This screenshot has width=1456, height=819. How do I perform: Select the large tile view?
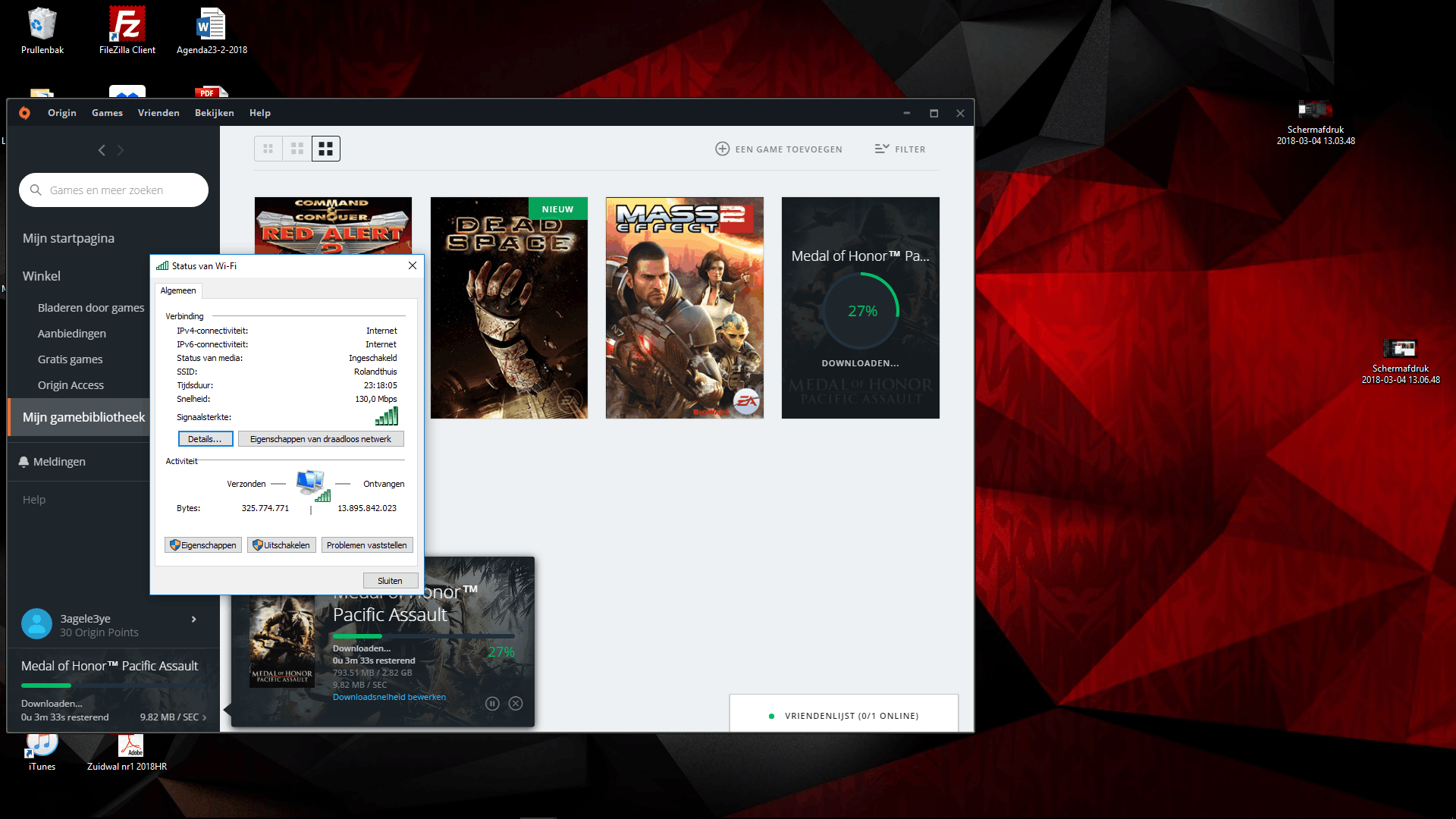(326, 149)
